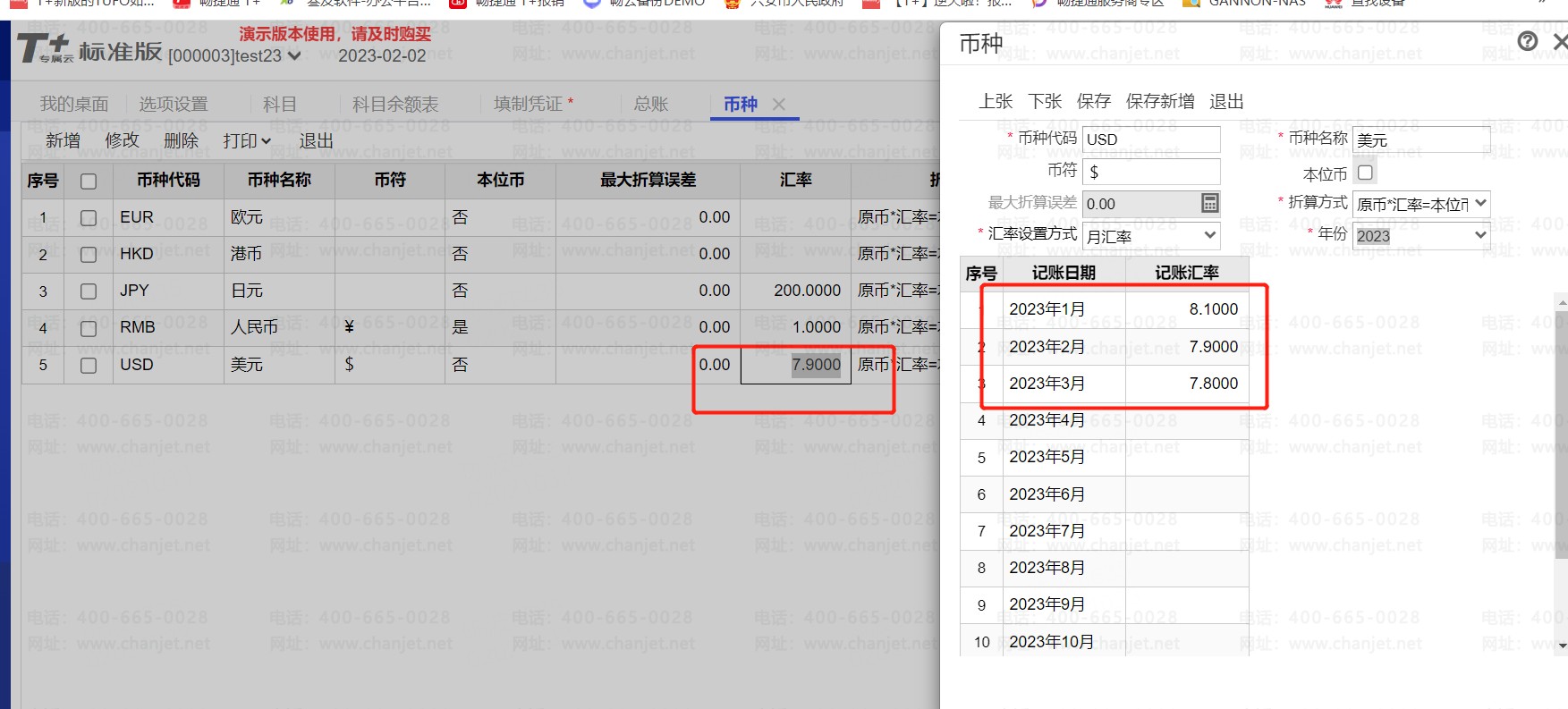Go to previous record with 上张
This screenshot has height=709, width=1568.
tap(996, 102)
